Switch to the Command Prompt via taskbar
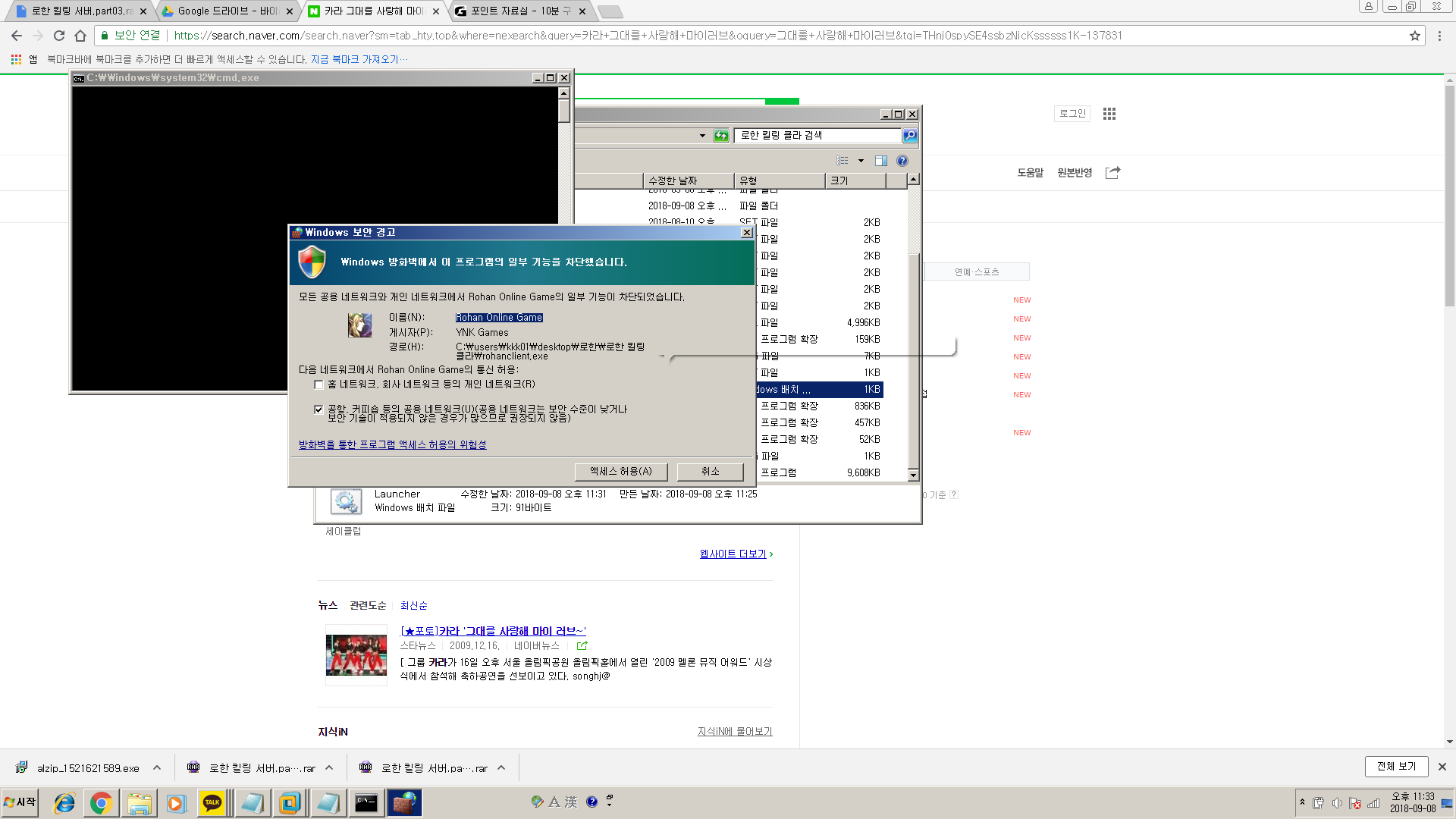1456x819 pixels. coord(366,802)
